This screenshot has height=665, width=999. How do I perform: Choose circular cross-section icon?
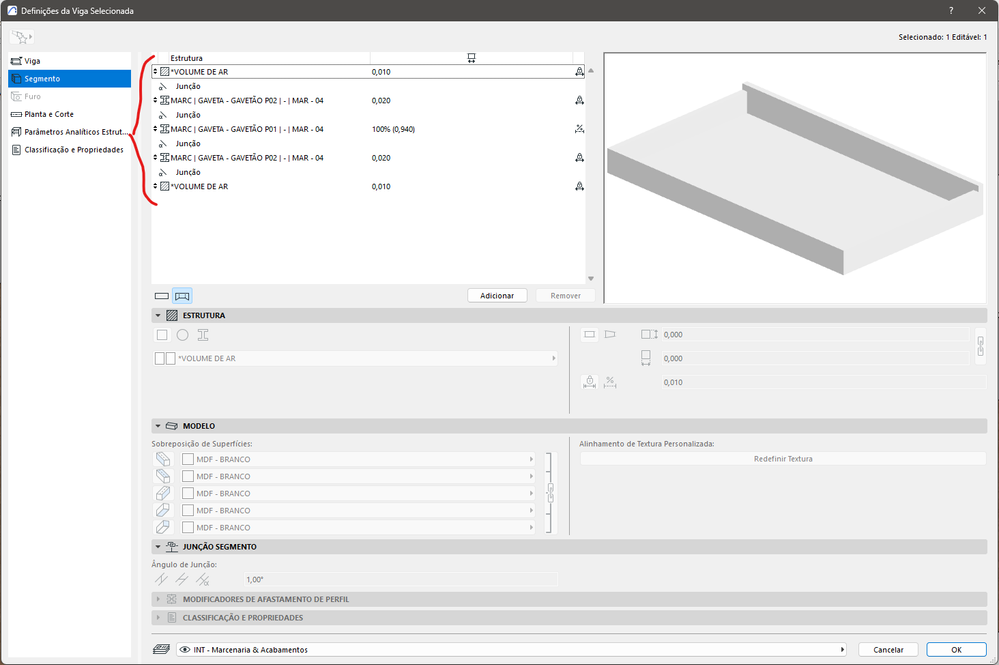[x=183, y=335]
